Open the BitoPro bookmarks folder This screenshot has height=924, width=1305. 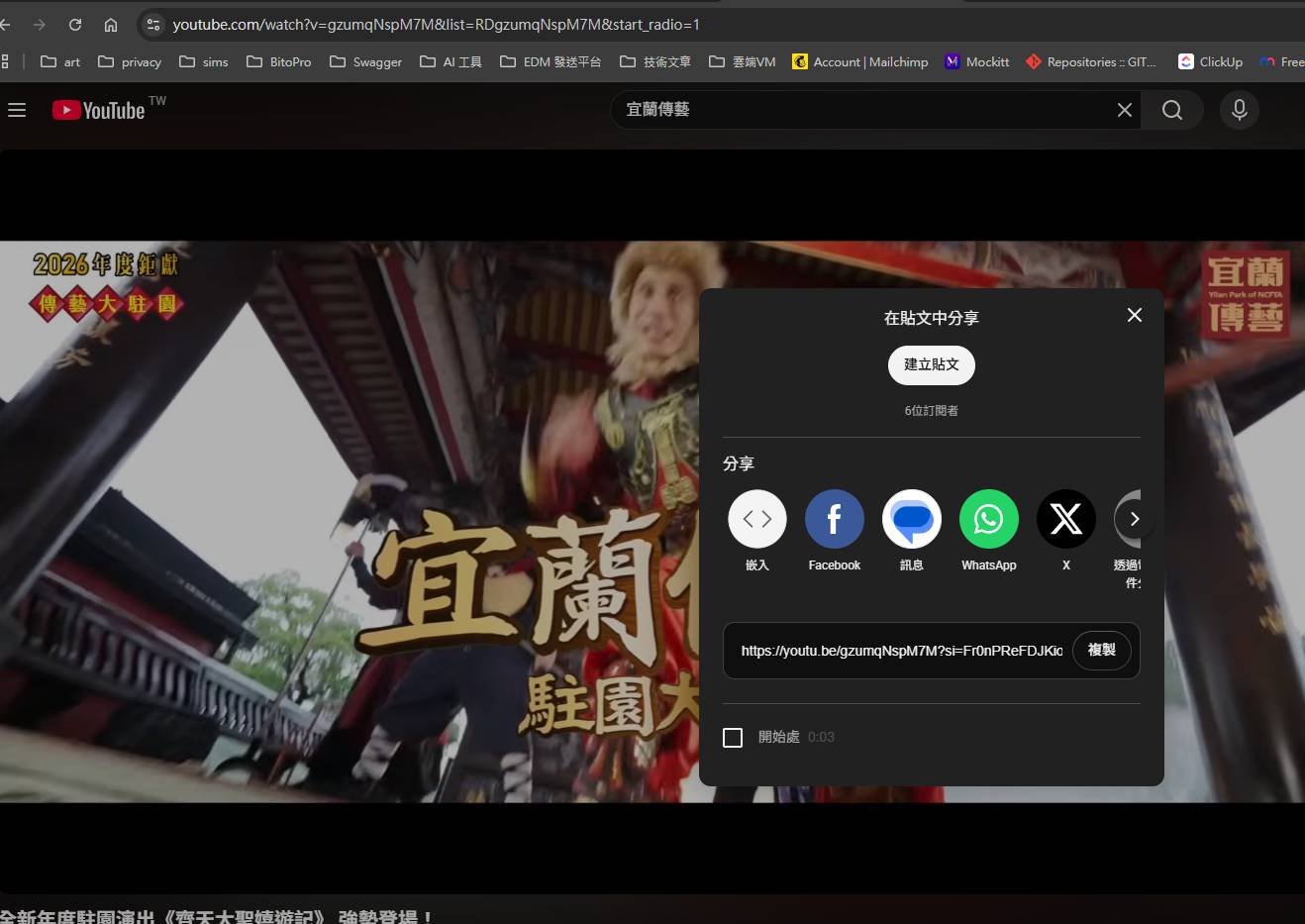[279, 61]
